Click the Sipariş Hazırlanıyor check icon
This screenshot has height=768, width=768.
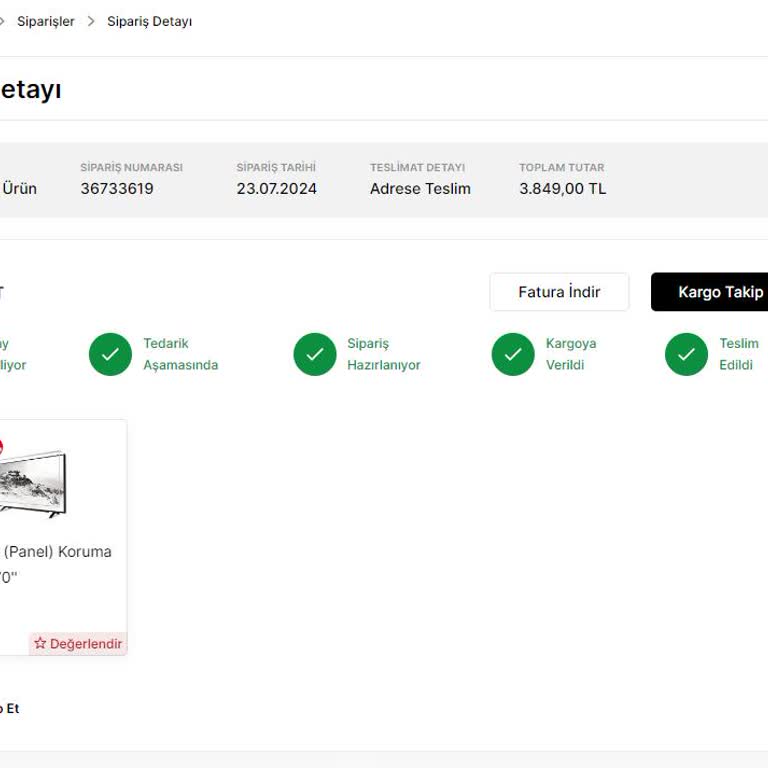[x=315, y=354]
